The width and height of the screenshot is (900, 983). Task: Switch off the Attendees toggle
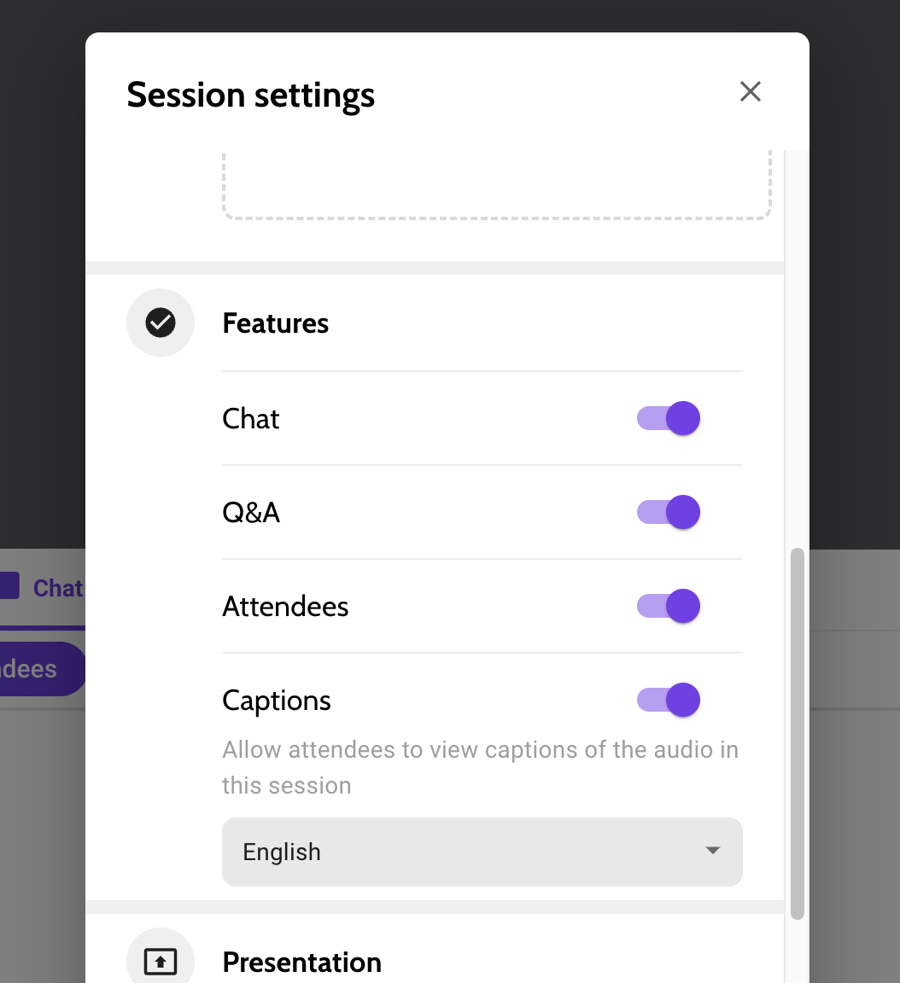[667, 606]
